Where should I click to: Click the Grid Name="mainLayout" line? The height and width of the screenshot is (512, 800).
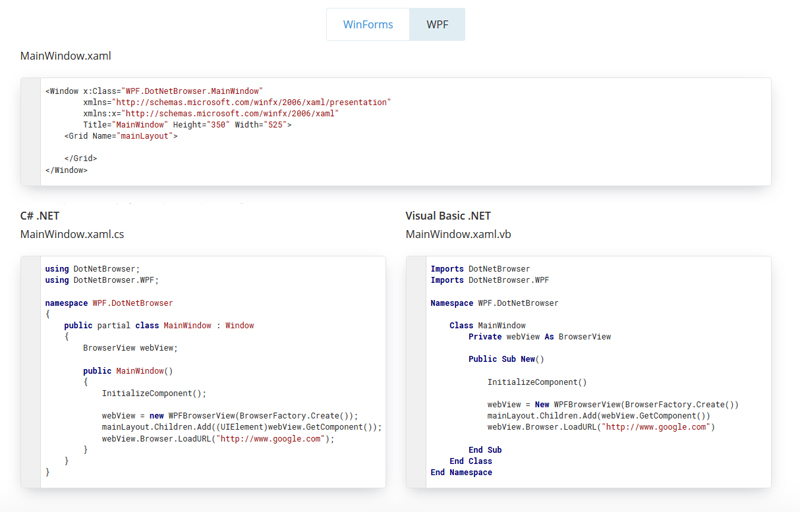coord(121,136)
